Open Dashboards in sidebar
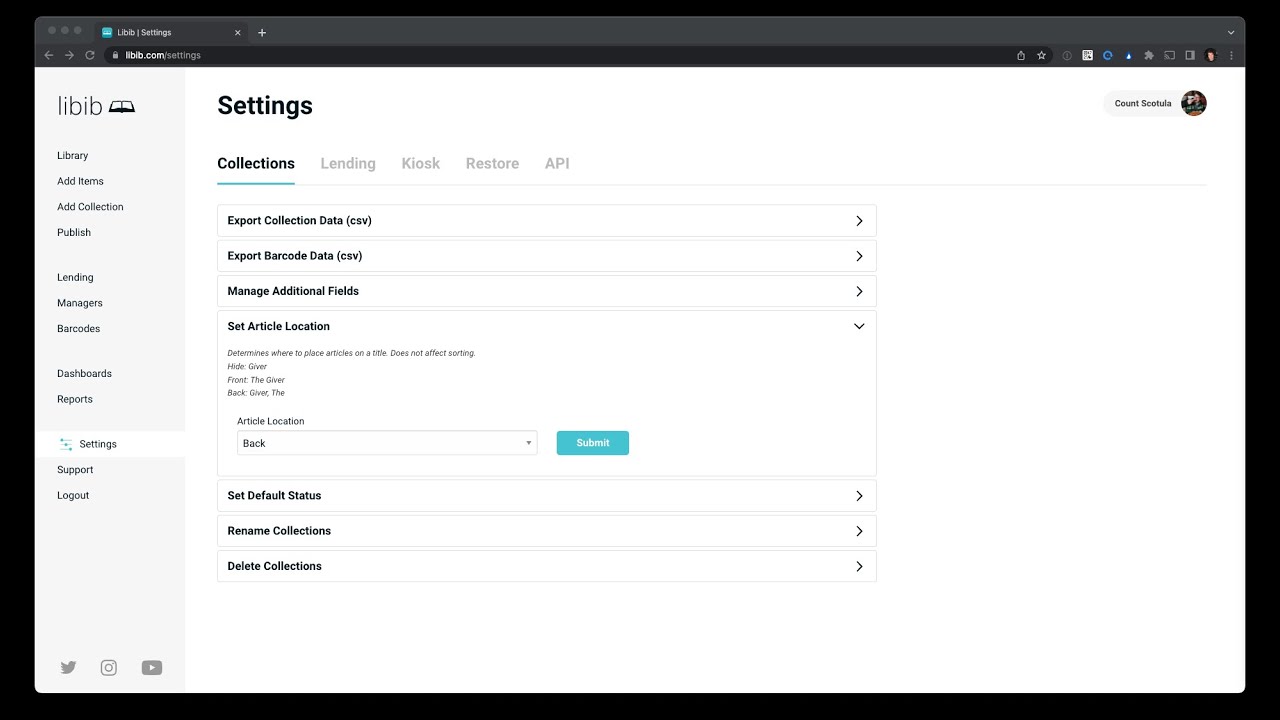 pyautogui.click(x=84, y=373)
